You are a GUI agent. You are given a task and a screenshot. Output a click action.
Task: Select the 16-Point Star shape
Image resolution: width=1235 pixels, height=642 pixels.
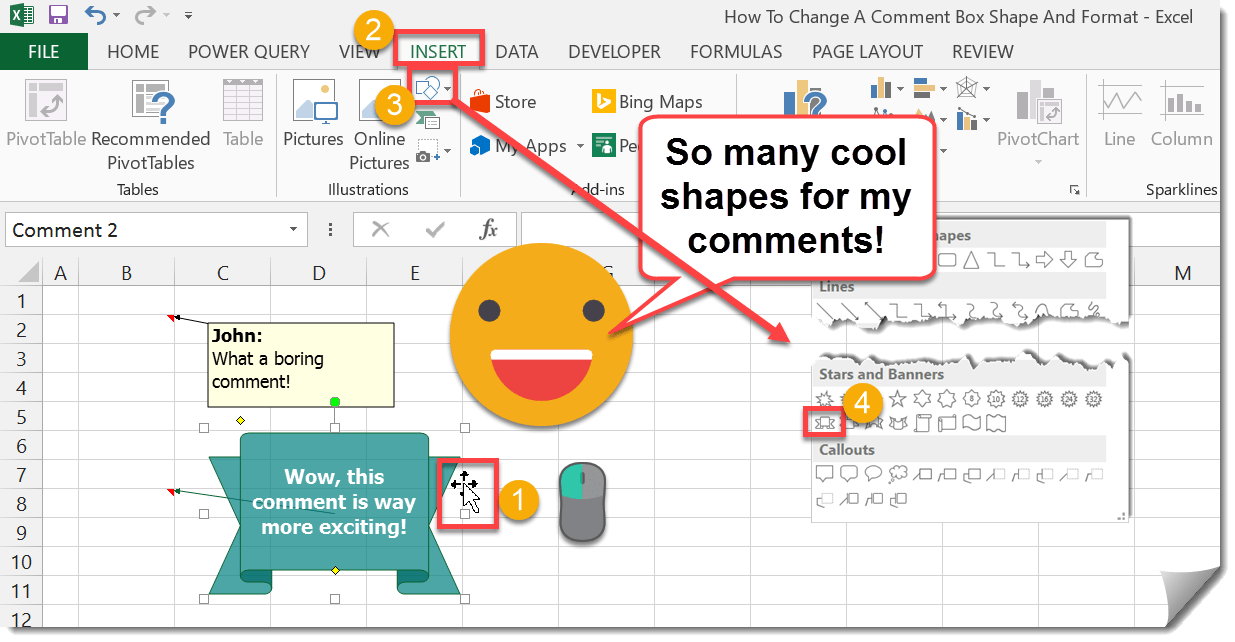1044,398
